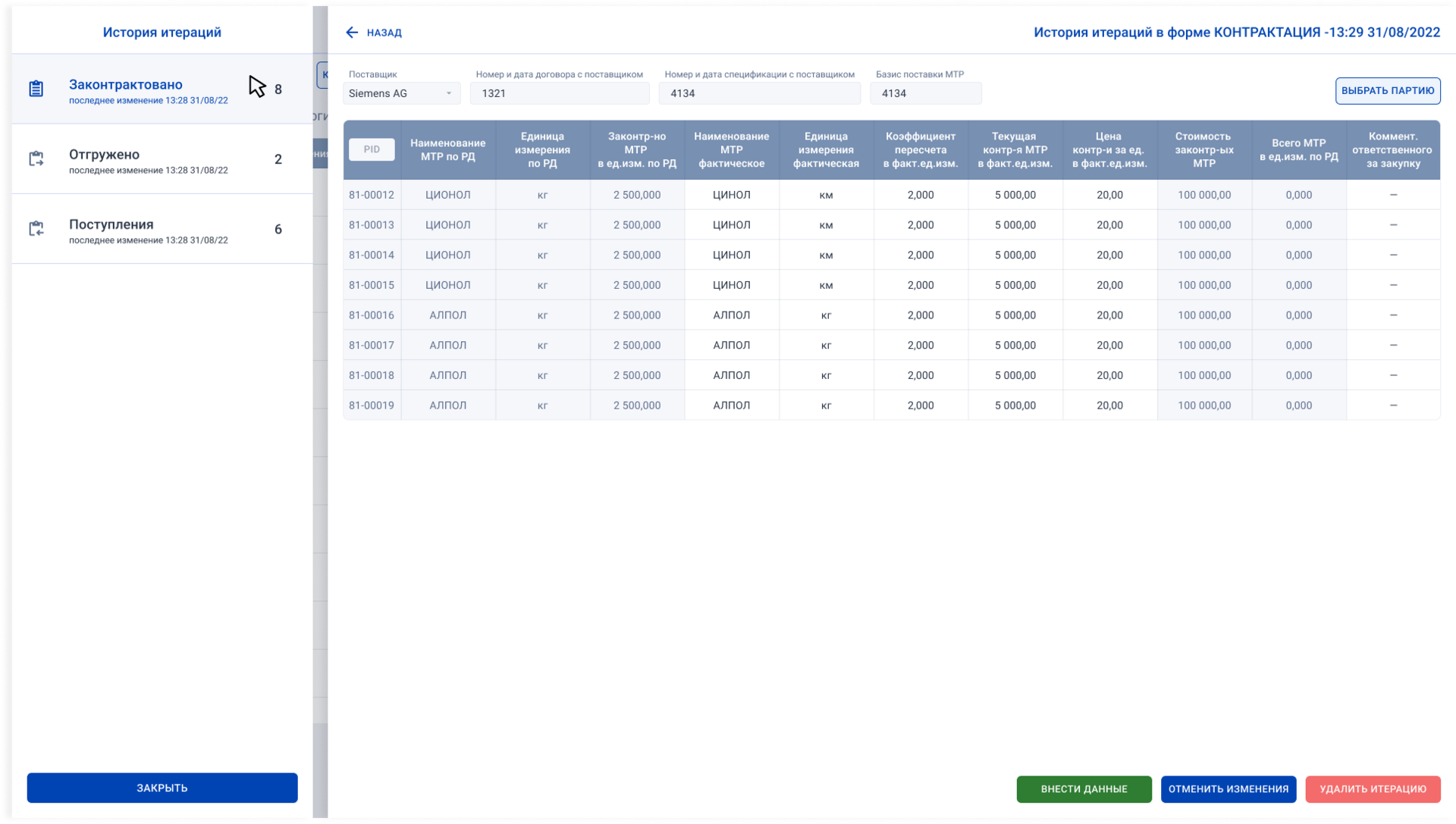Click the Законтрактовано clipboard icon
This screenshot has width=1456, height=824.
(36, 89)
